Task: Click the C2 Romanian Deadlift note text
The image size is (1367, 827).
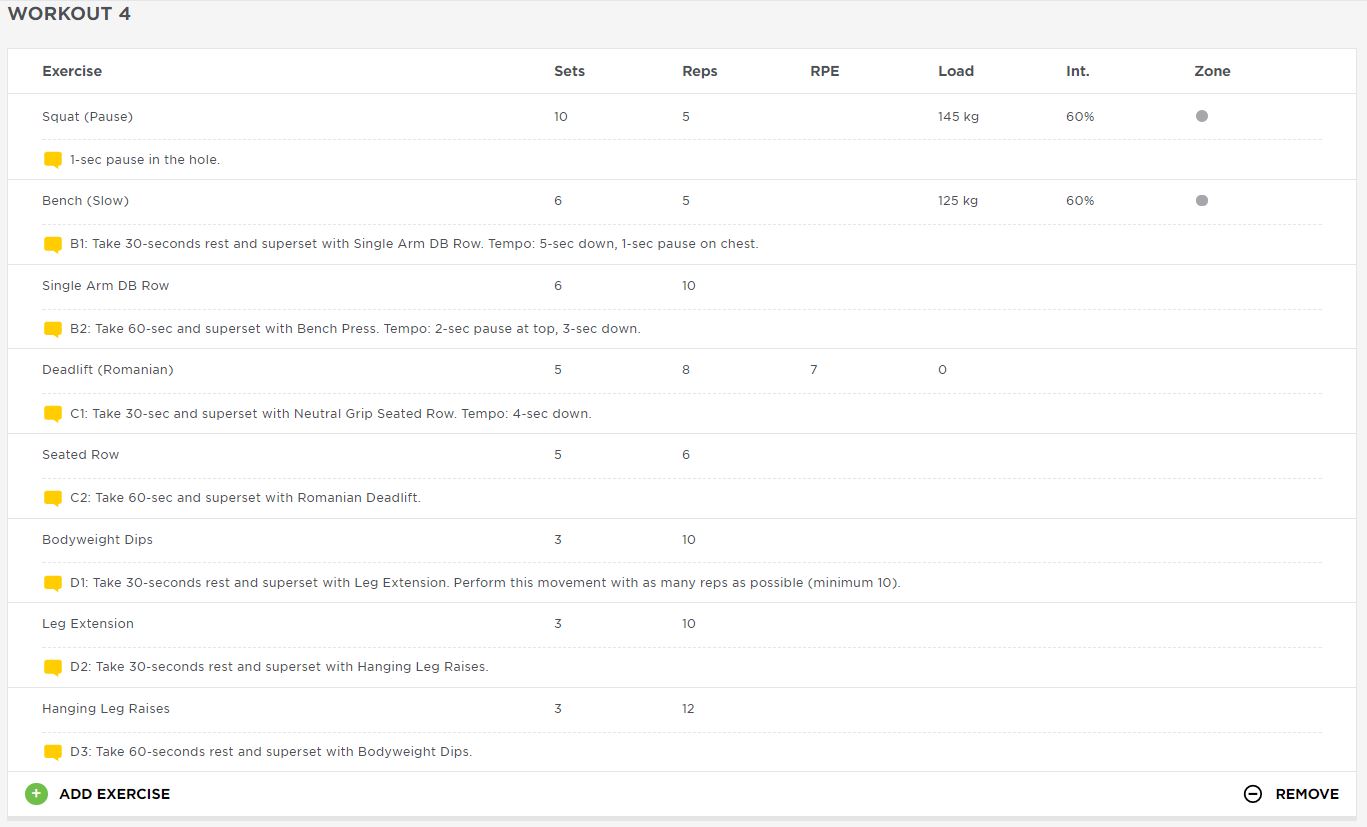Action: [x=245, y=498]
